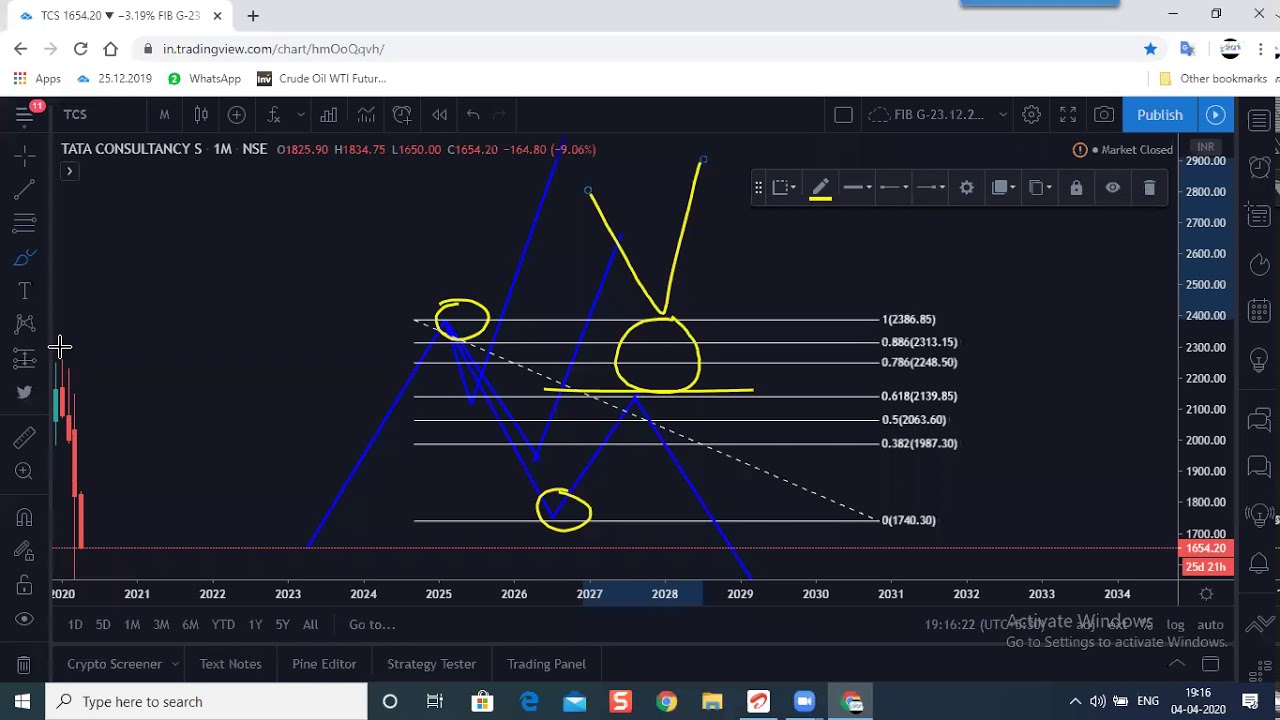This screenshot has width=1280, height=720.
Task: Toggle lock on the selected drawing
Action: tap(1076, 187)
